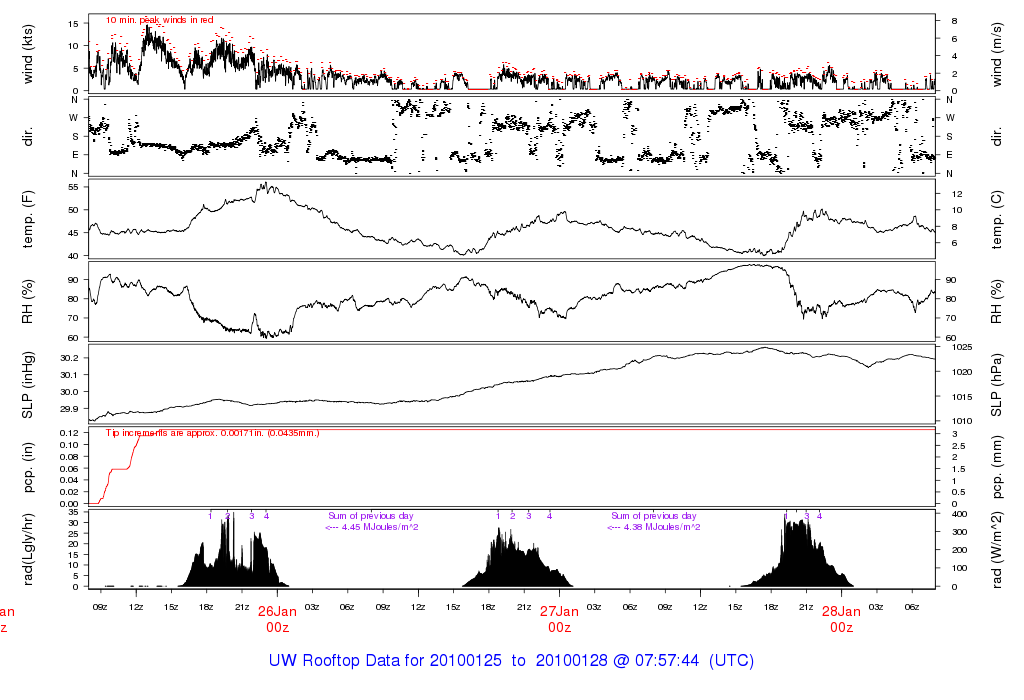The height and width of the screenshot is (700, 1024).
Task: Select the '27Jan 00z' date marker
Action: (559, 619)
